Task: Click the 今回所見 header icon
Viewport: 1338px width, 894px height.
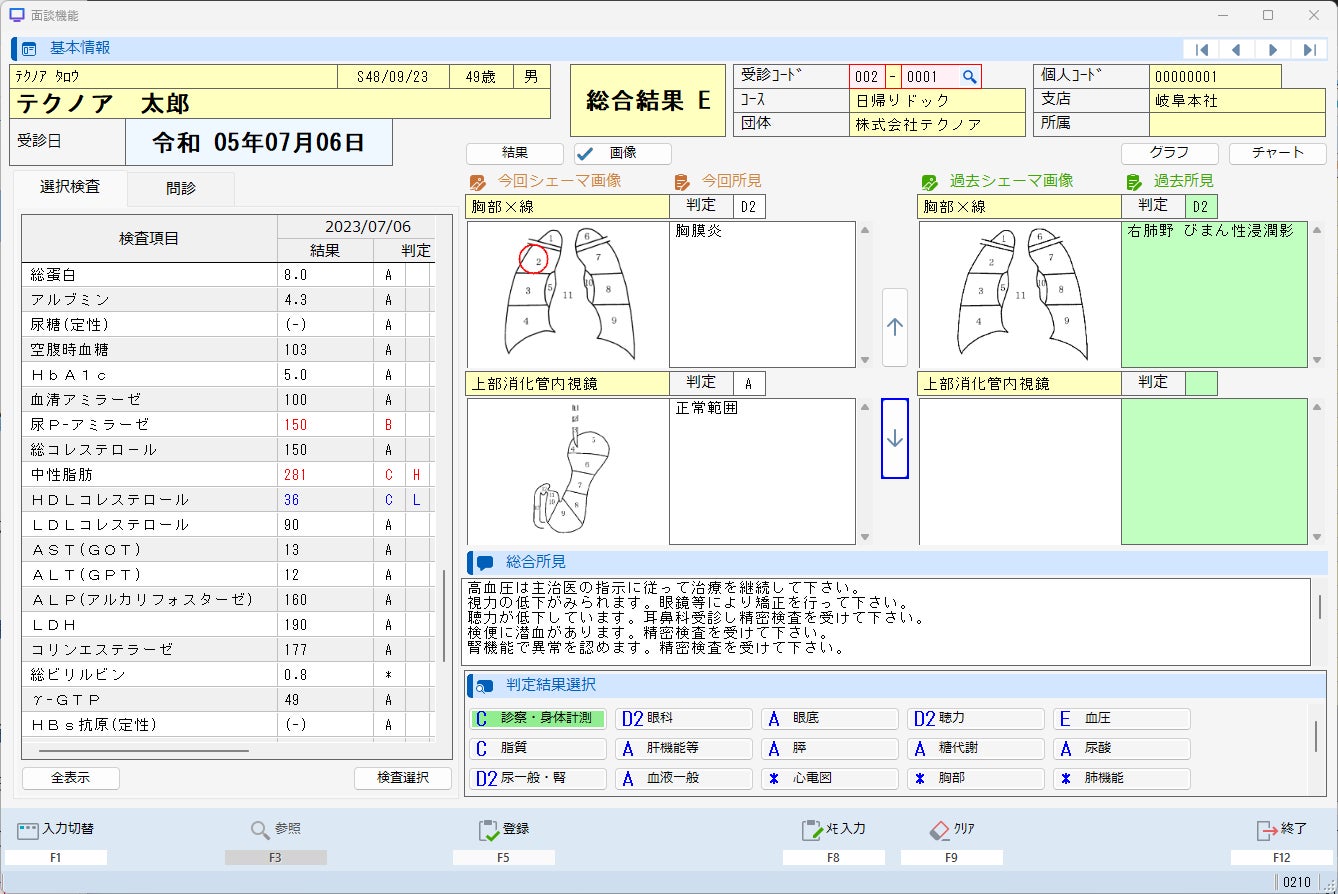Action: pos(683,182)
